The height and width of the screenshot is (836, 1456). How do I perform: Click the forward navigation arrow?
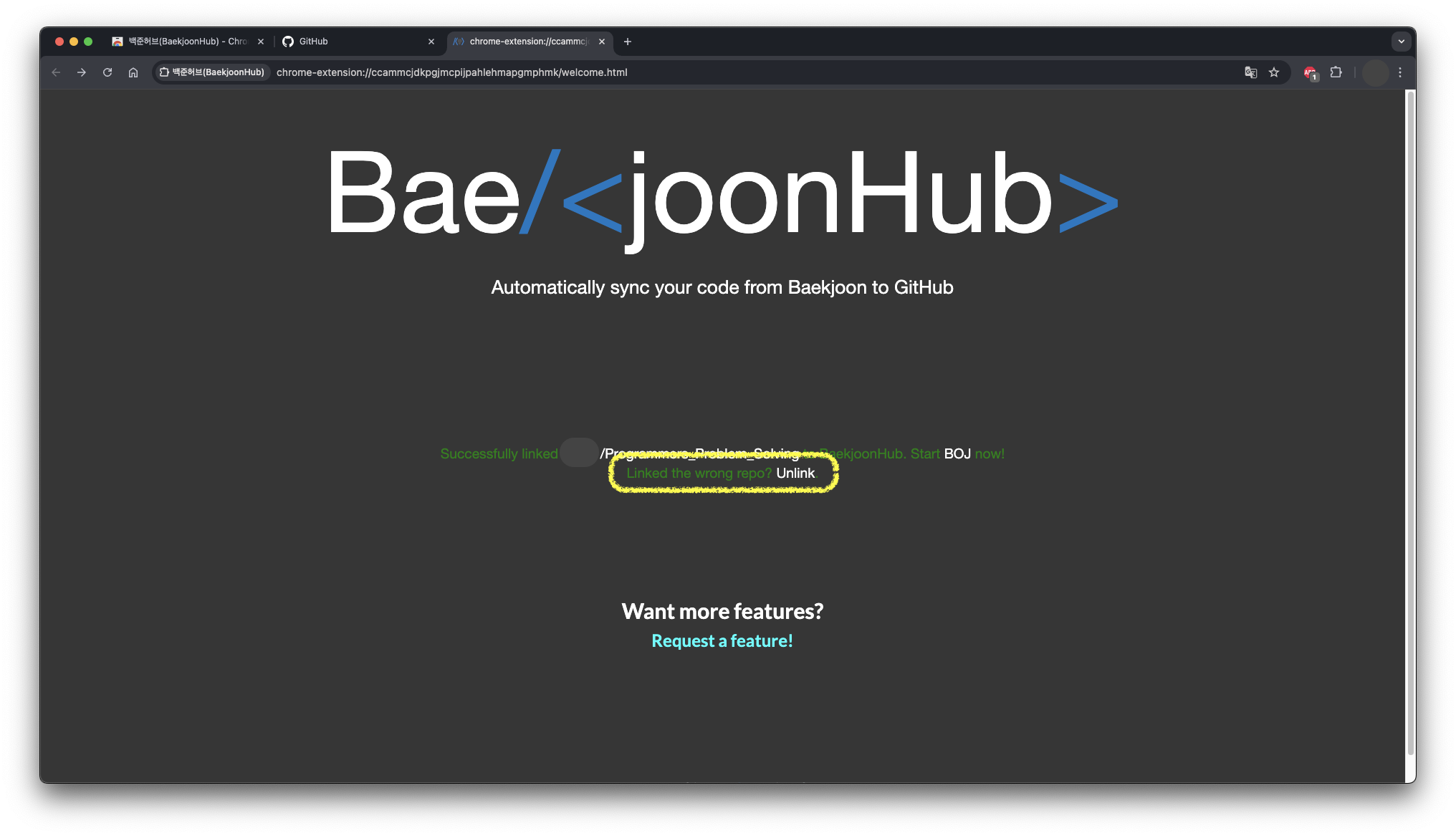(x=82, y=72)
